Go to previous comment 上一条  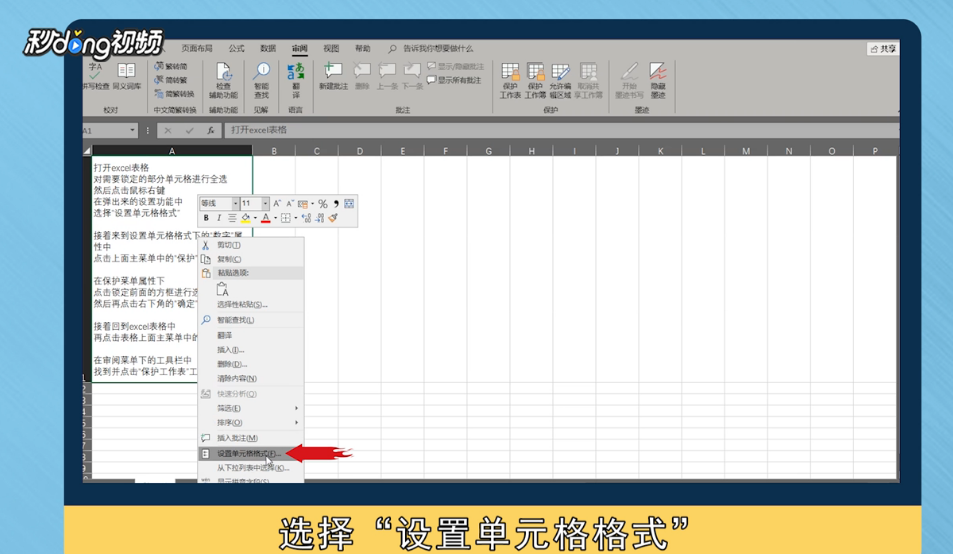(387, 76)
